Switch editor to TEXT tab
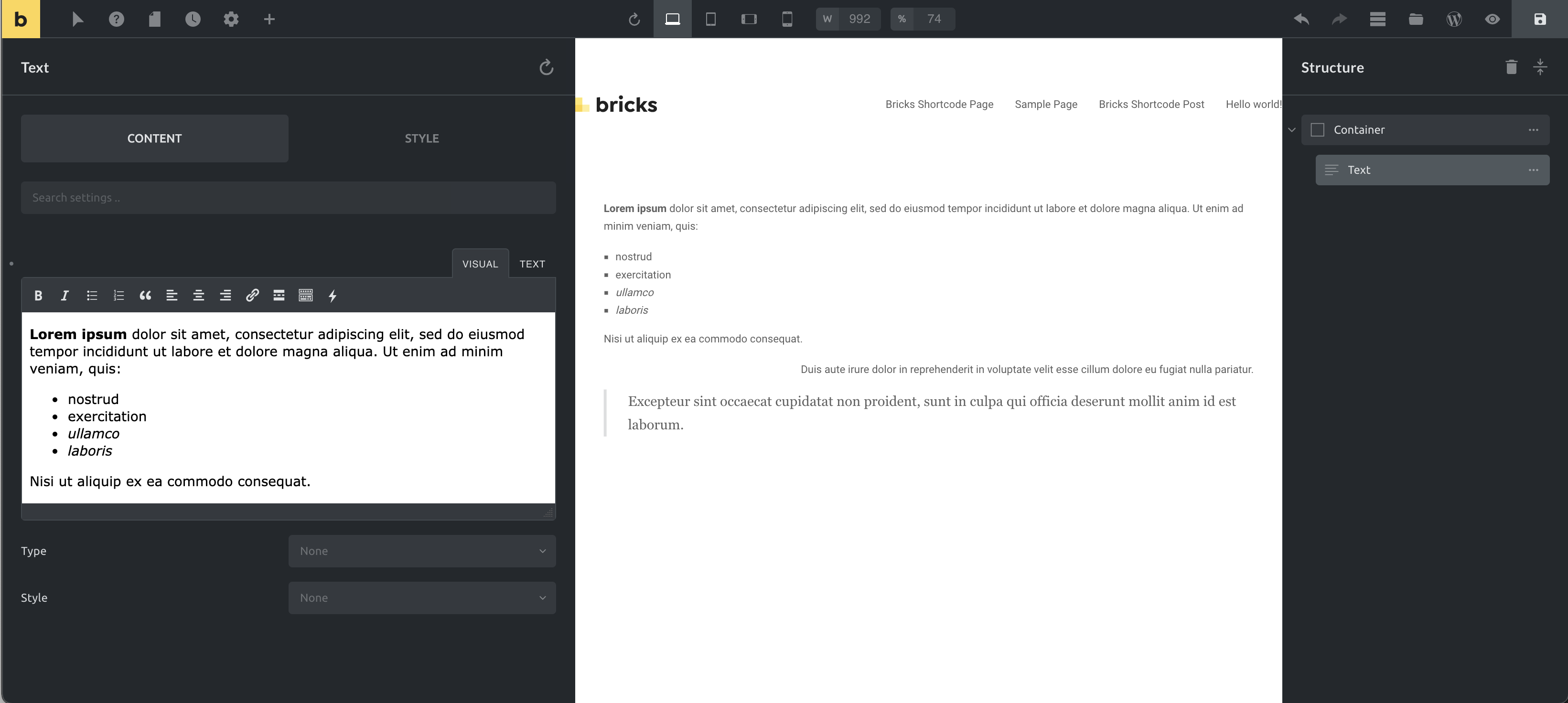The height and width of the screenshot is (703, 1568). pyautogui.click(x=532, y=264)
